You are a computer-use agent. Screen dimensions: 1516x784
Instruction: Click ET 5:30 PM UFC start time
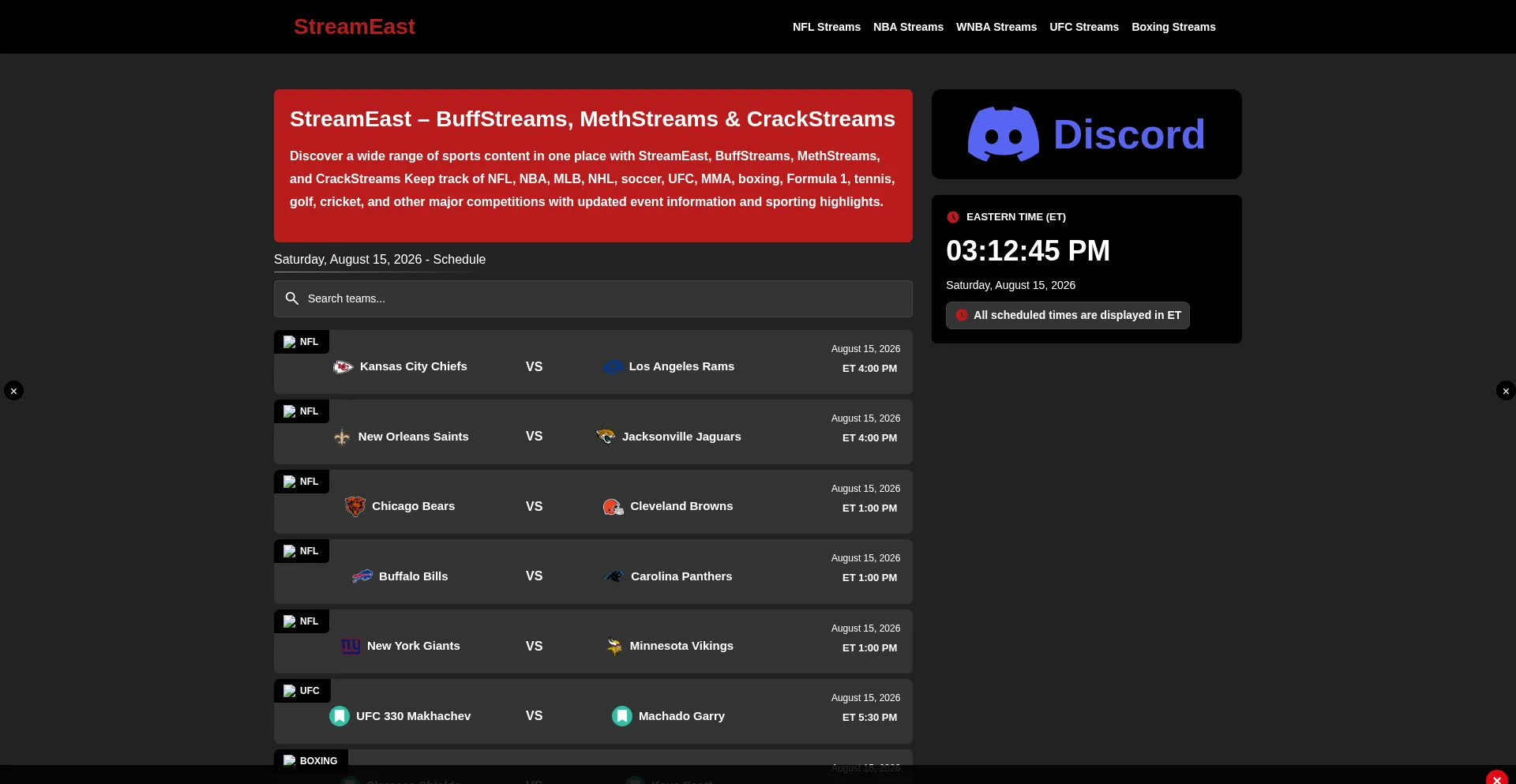point(869,718)
